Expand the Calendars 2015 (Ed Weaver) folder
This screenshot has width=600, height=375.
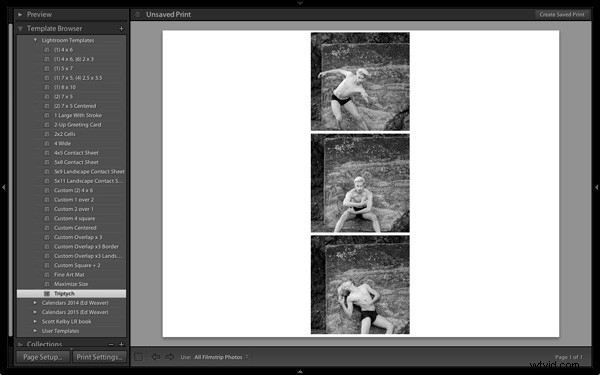click(x=35, y=312)
